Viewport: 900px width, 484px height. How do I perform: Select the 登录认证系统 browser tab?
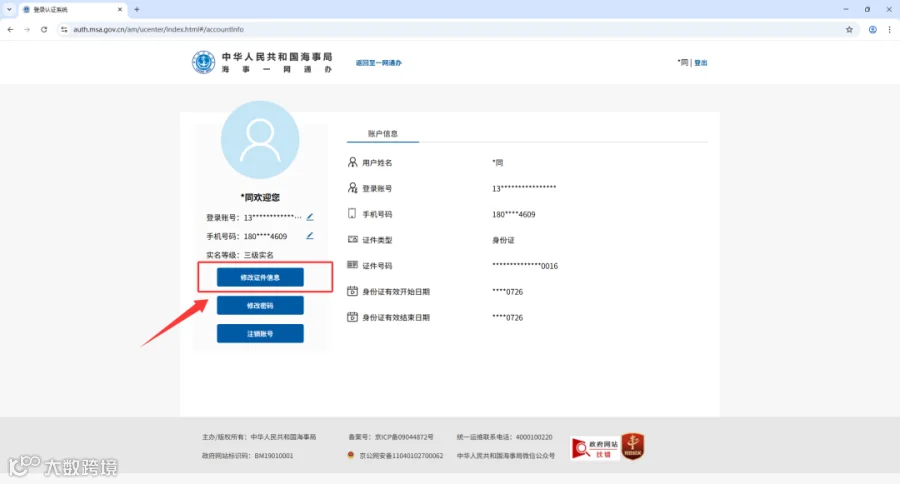(72, 9)
